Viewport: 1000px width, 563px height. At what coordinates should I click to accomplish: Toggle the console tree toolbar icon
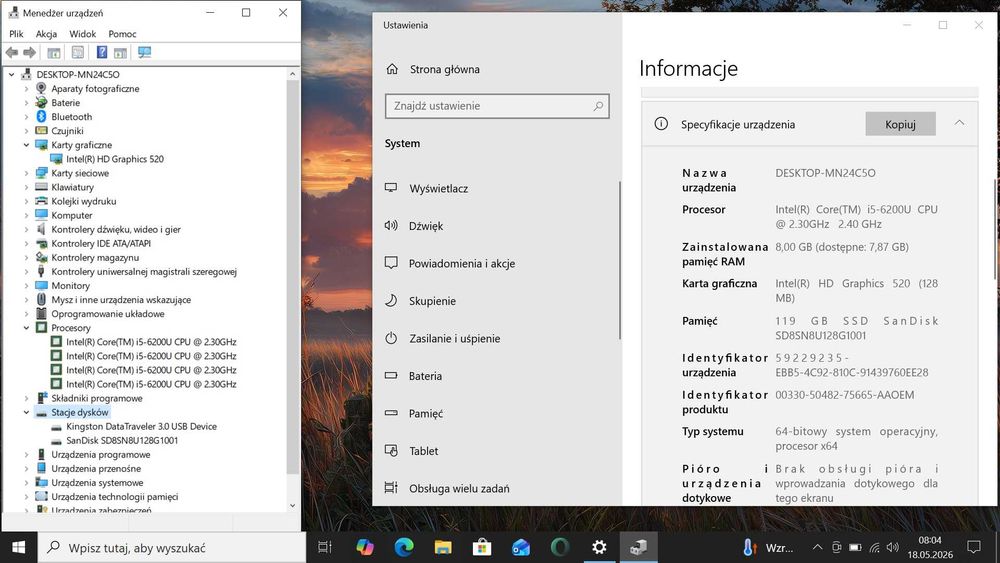54,52
